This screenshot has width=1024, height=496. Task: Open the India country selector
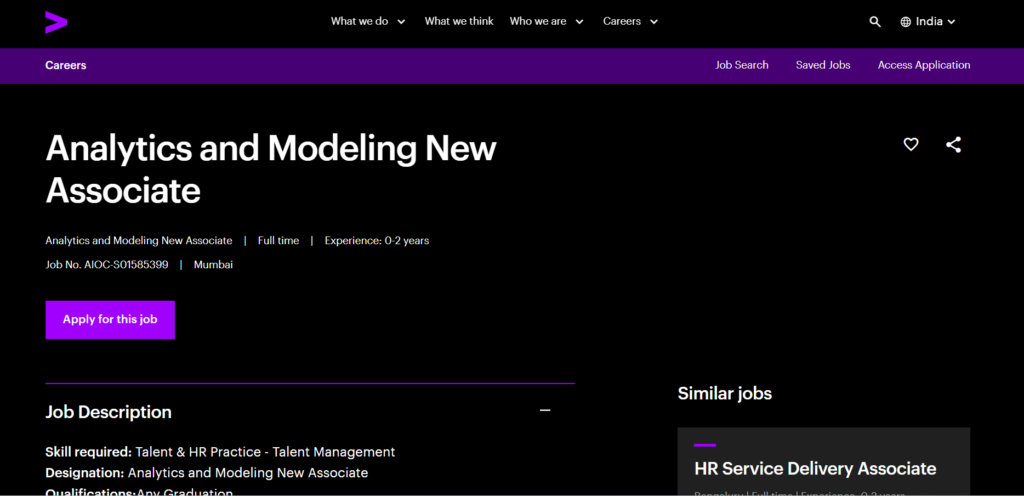point(936,22)
